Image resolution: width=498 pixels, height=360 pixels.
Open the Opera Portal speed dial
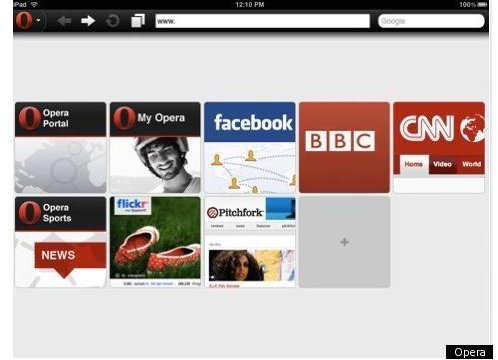pyautogui.click(x=61, y=147)
